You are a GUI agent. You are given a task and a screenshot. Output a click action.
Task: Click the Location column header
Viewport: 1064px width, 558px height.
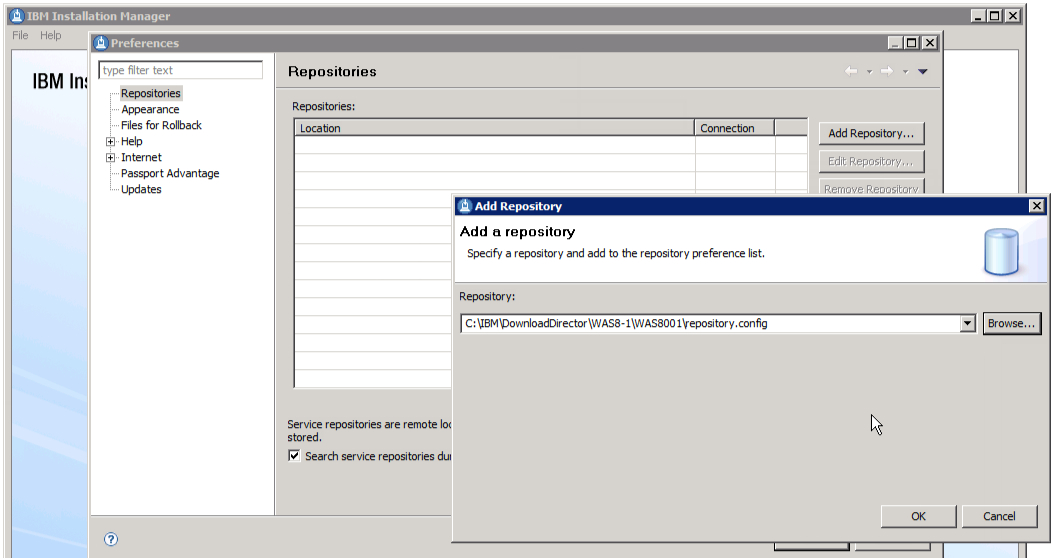[x=494, y=128]
